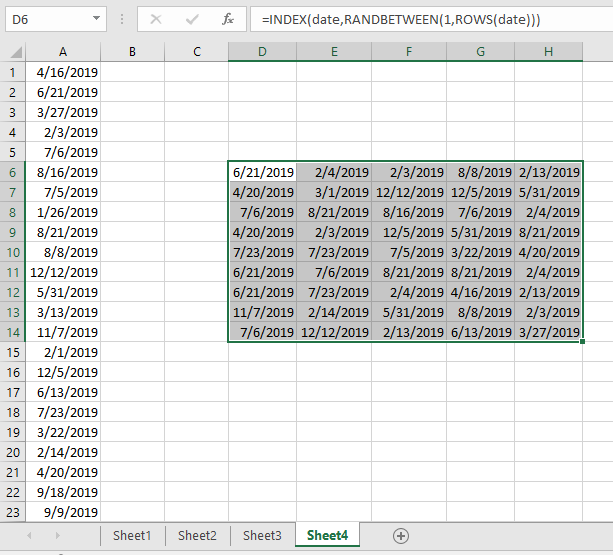Click cell E13 with 2/14/2019
The height and width of the screenshot is (555, 613).
click(334, 312)
